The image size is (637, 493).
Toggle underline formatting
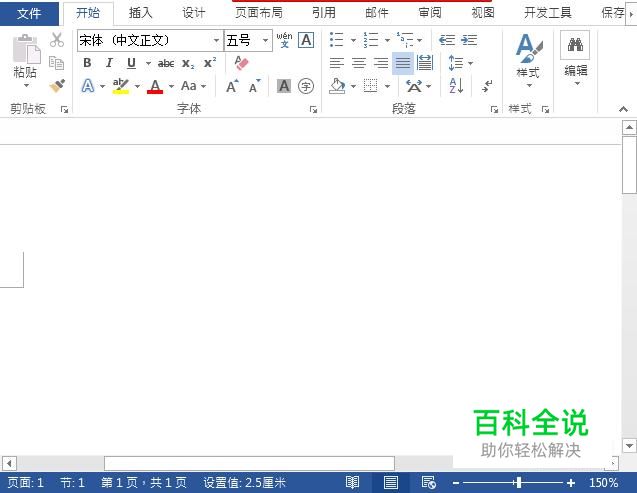(x=131, y=63)
